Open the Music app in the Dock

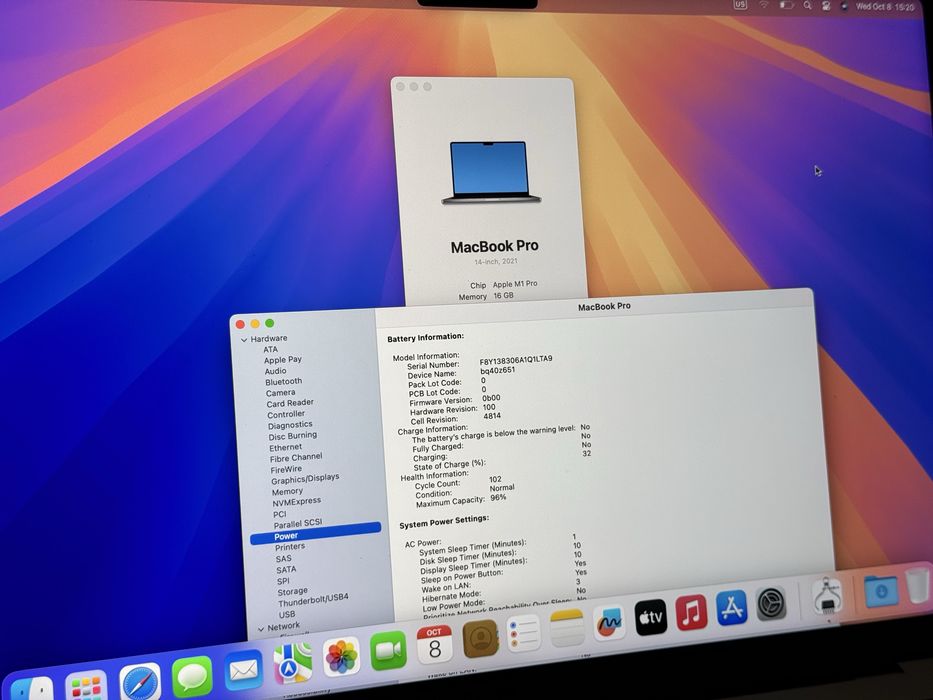pyautogui.click(x=691, y=612)
